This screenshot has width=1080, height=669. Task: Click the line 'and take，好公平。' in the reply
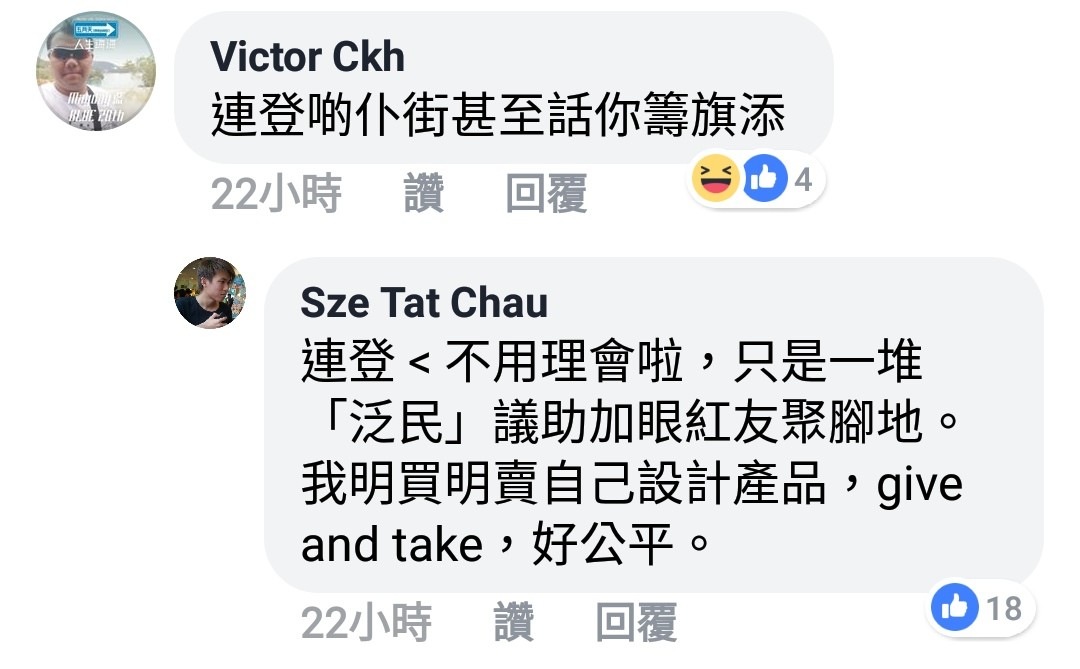point(505,544)
